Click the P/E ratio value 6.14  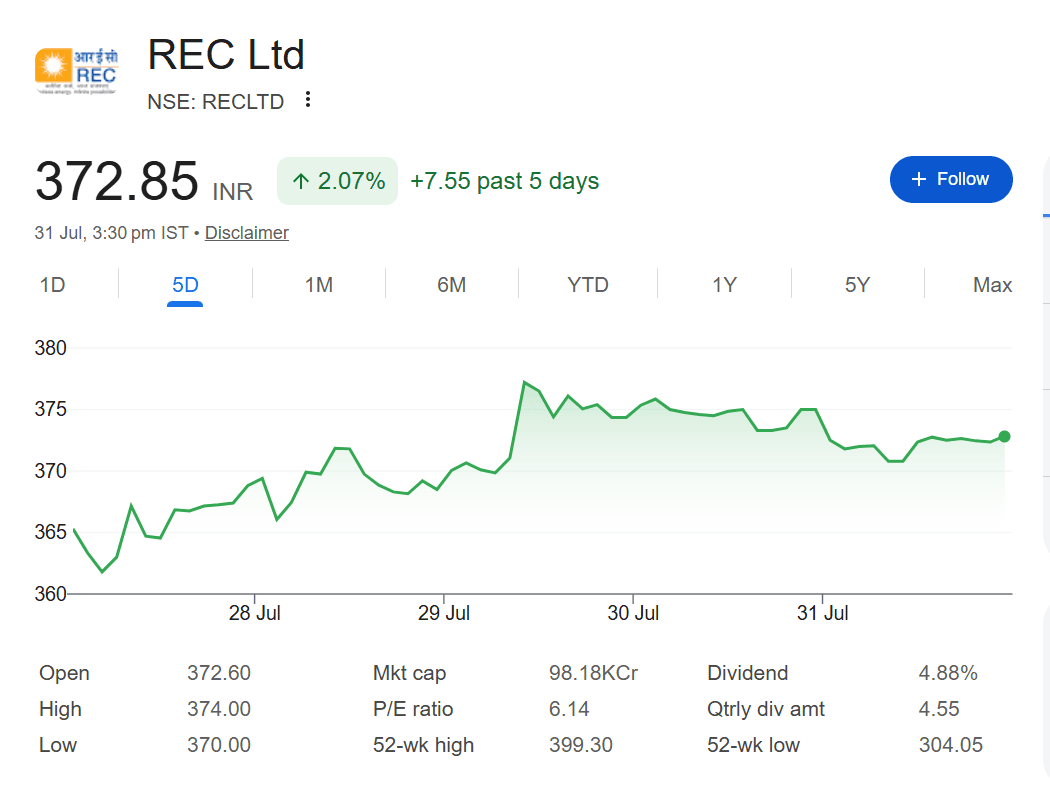tap(569, 709)
